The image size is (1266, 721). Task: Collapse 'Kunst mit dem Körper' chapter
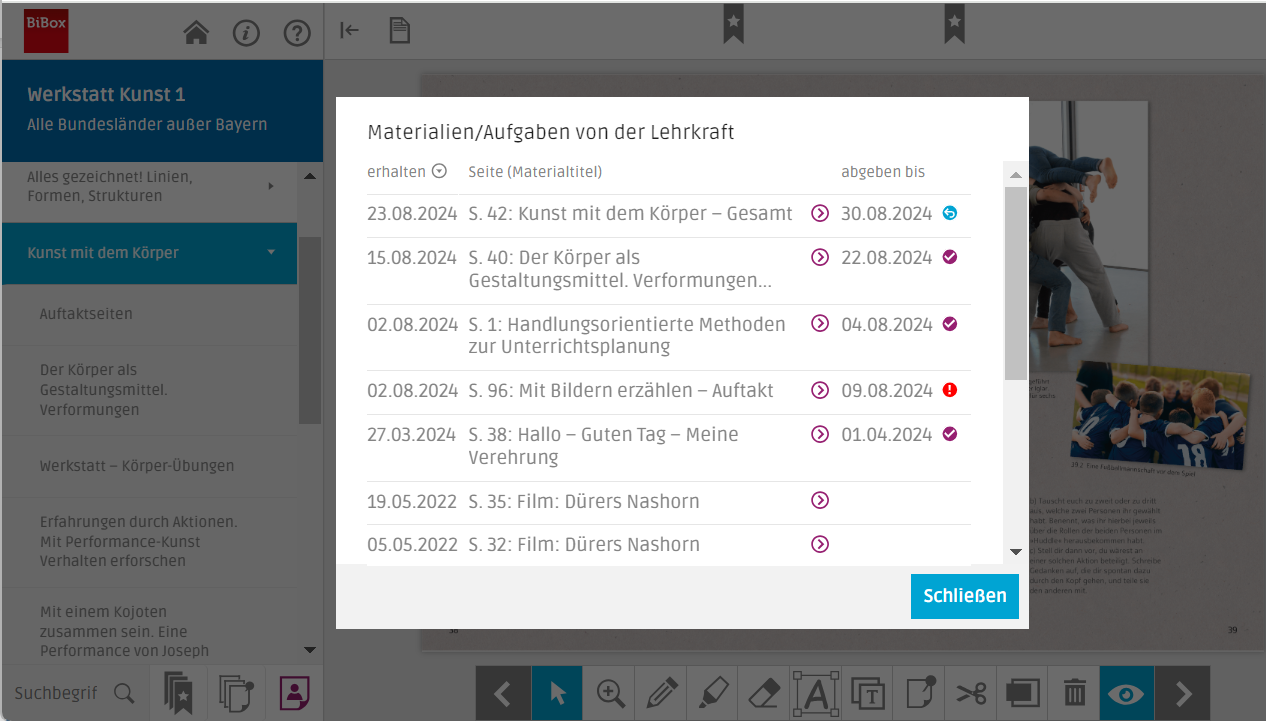coord(271,252)
